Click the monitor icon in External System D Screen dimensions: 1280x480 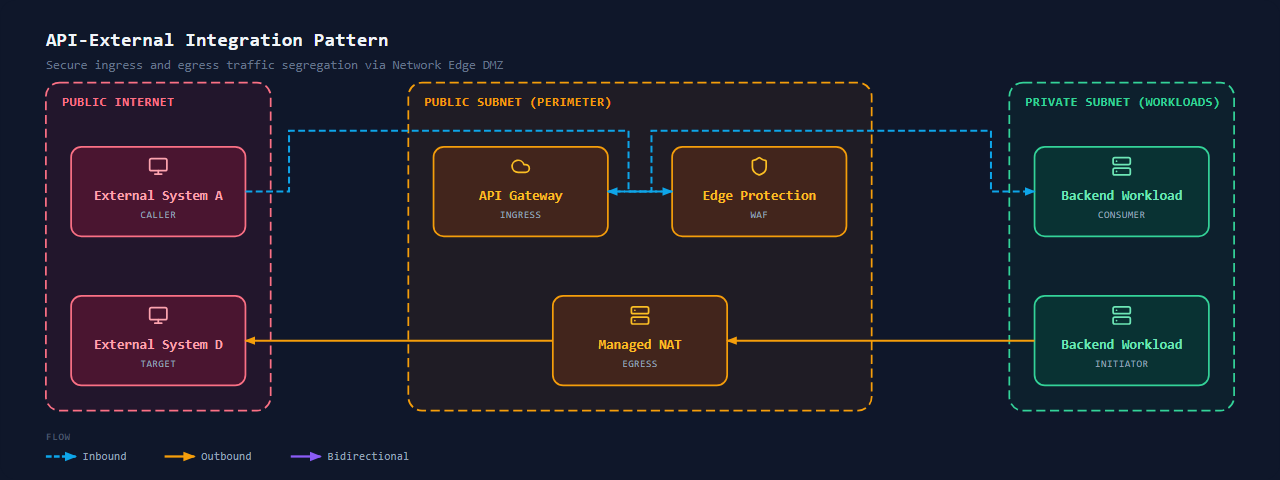pyautogui.click(x=158, y=315)
